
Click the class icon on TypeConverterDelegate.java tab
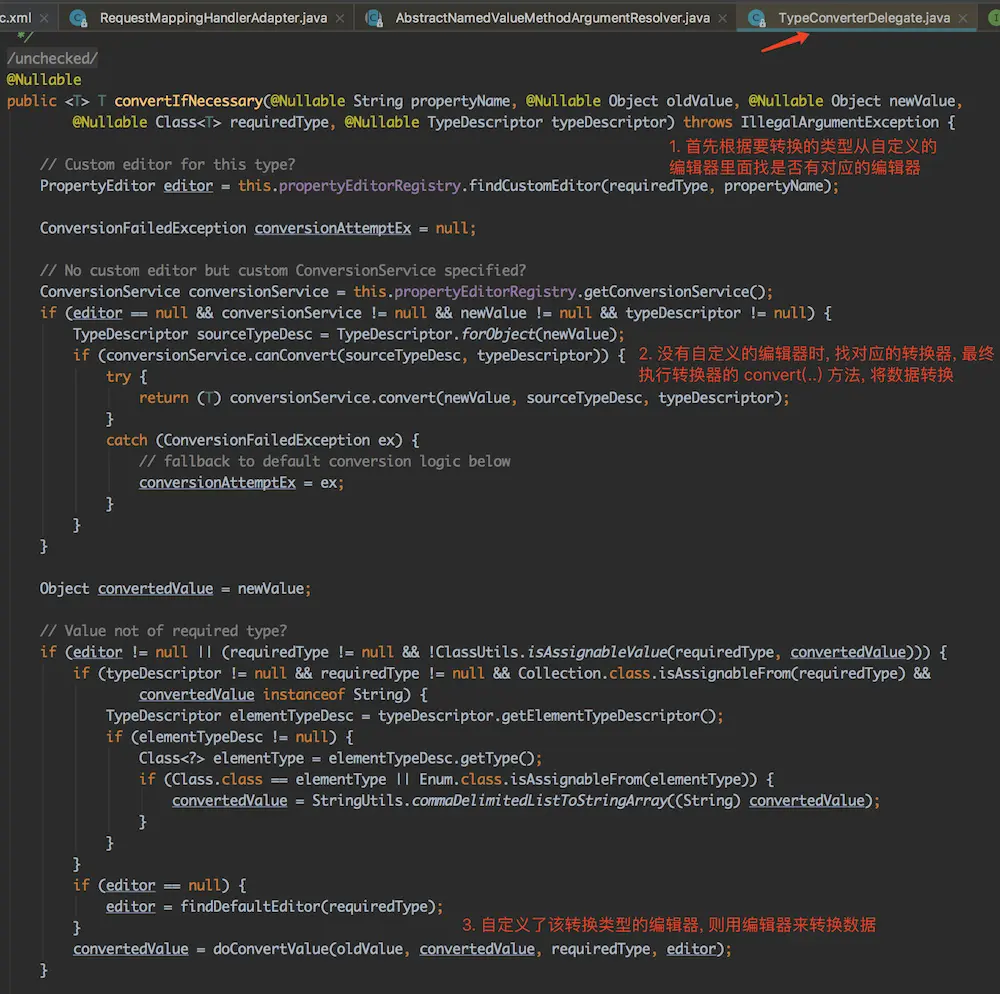(x=757, y=18)
